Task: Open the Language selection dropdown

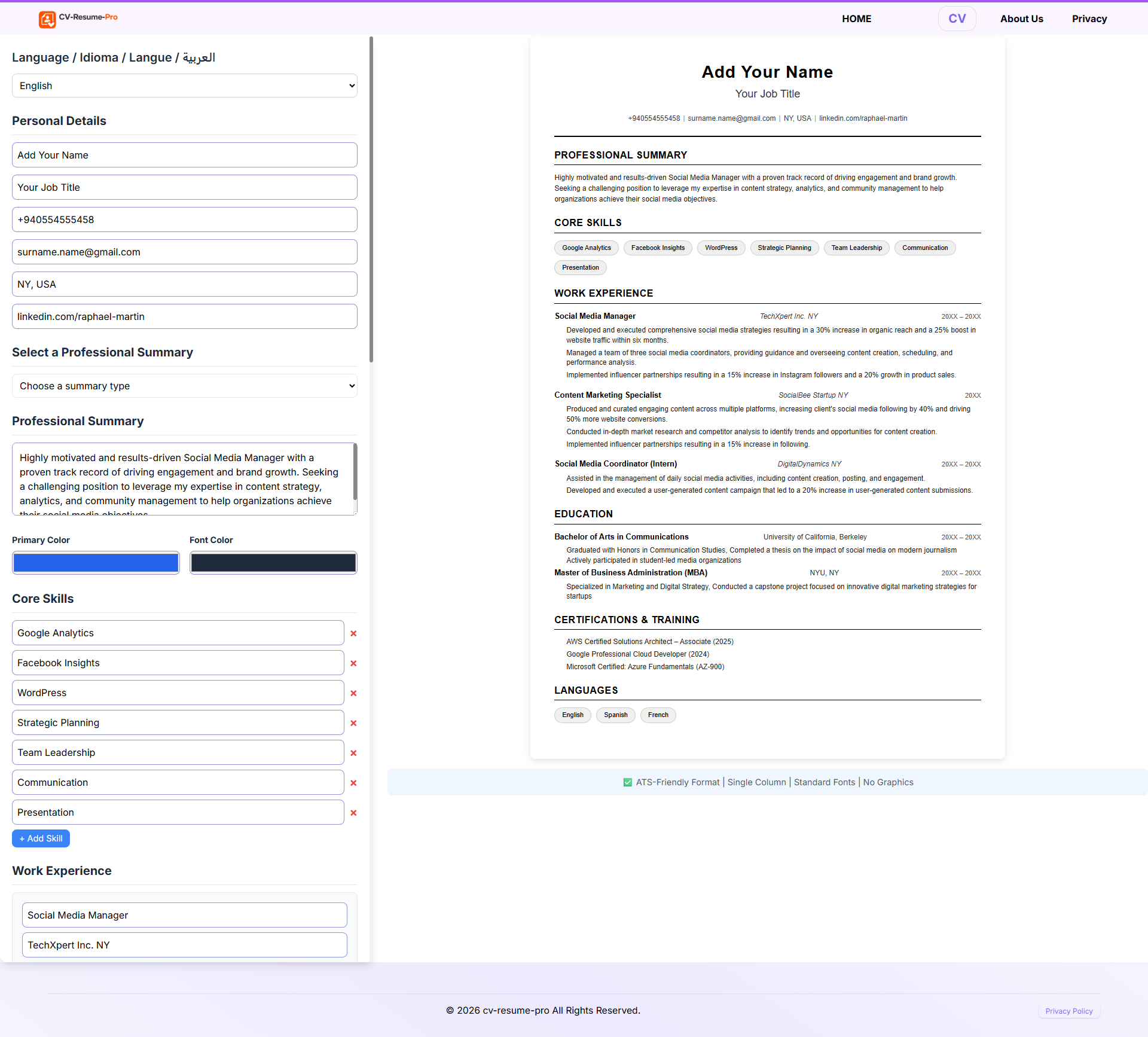Action: pyautogui.click(x=185, y=86)
